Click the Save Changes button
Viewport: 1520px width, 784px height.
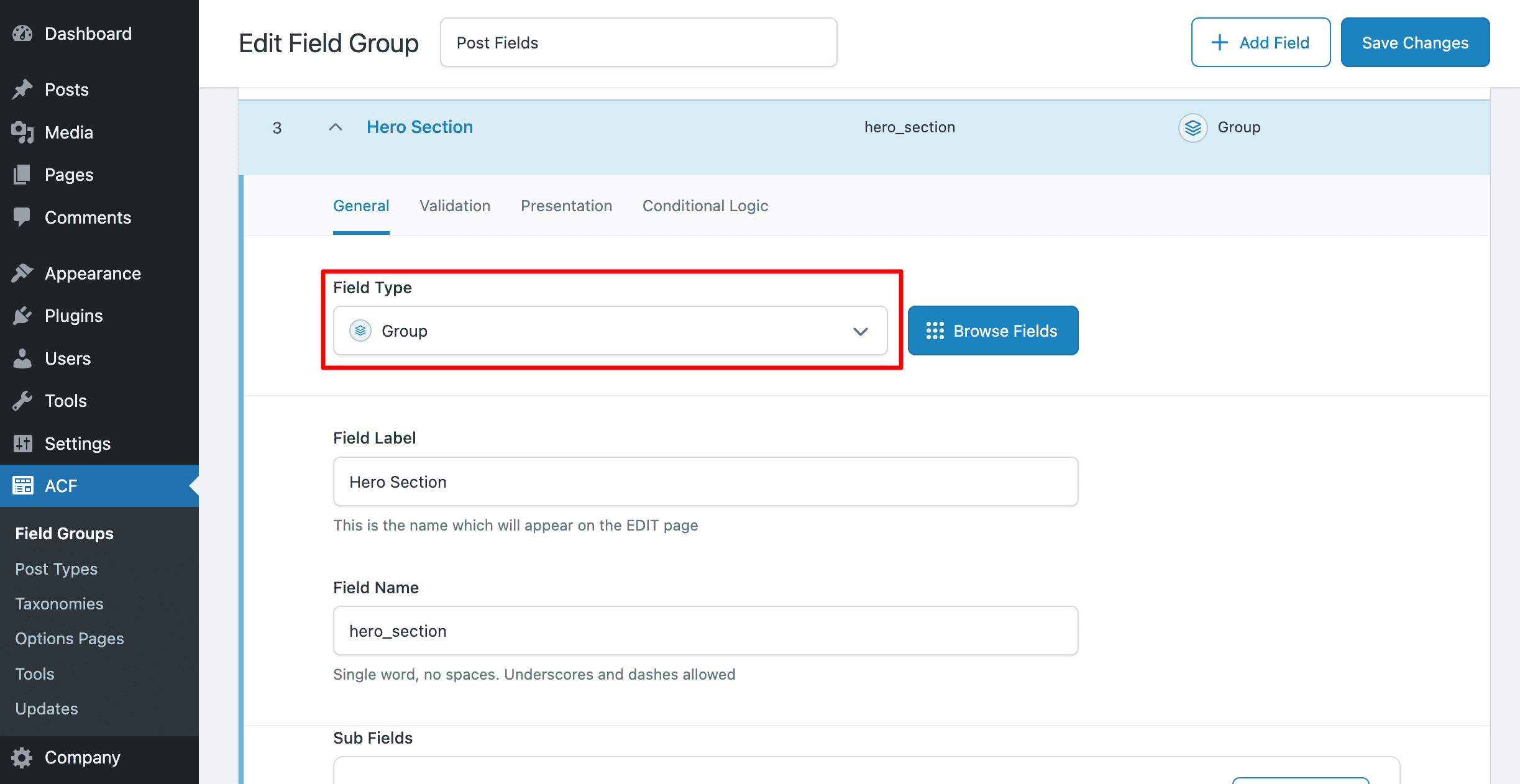[1415, 42]
